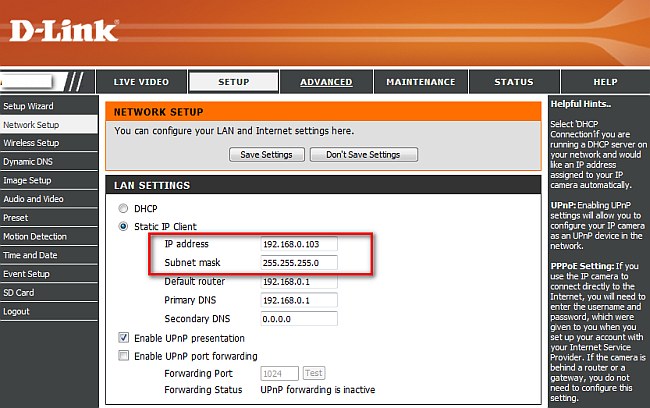This screenshot has width=650, height=408.
Task: Click the Primary DNS input field
Action: click(x=299, y=300)
